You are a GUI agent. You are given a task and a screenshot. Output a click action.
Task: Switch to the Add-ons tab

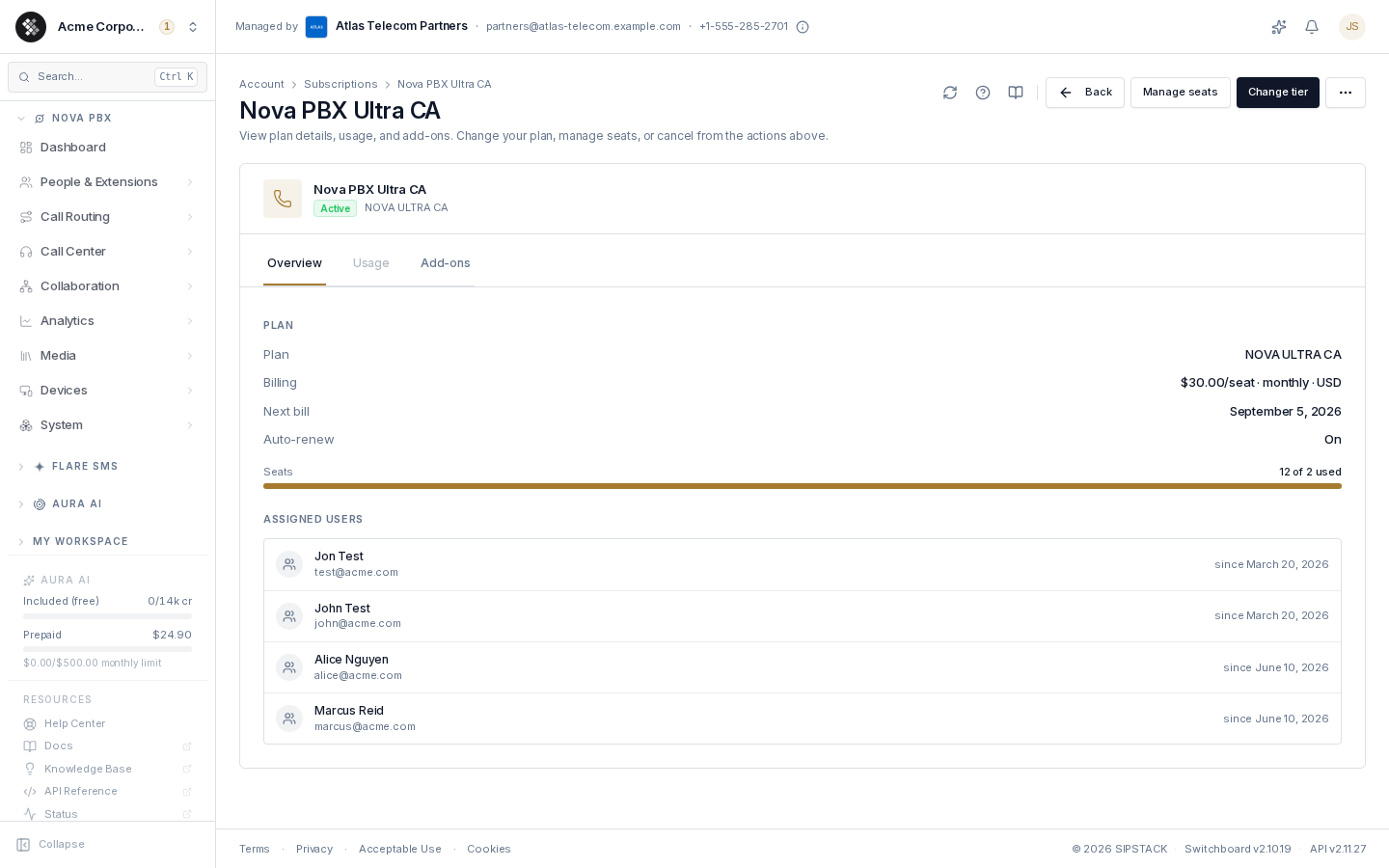(x=446, y=263)
